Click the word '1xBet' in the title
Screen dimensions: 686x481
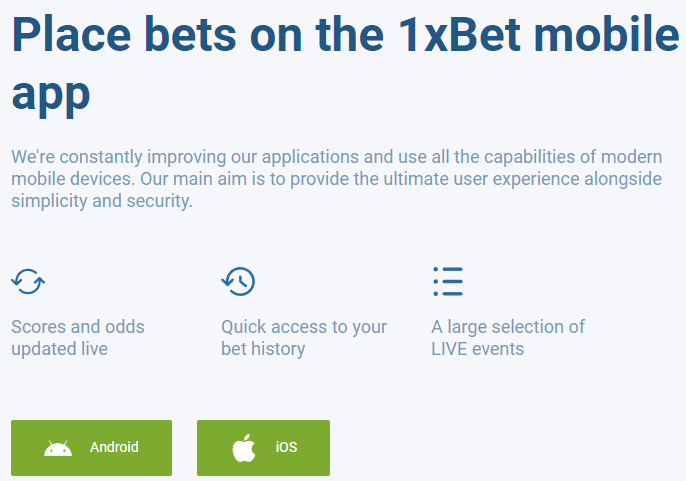pos(459,34)
